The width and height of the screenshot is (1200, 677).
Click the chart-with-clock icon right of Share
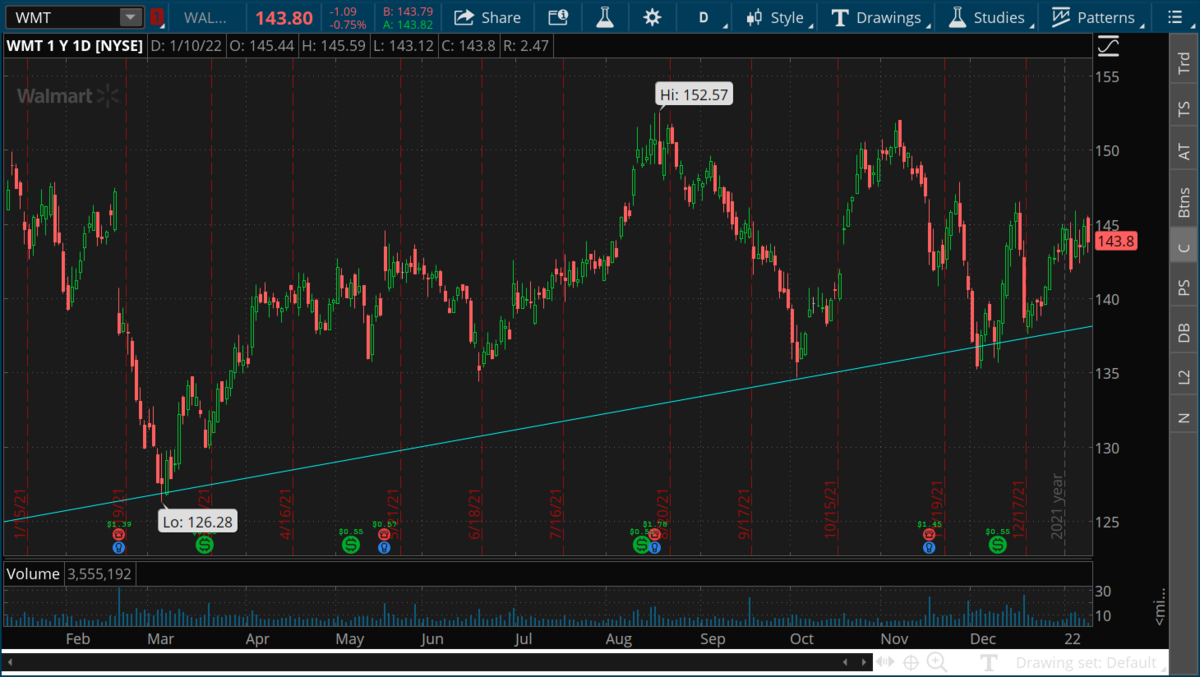click(557, 17)
